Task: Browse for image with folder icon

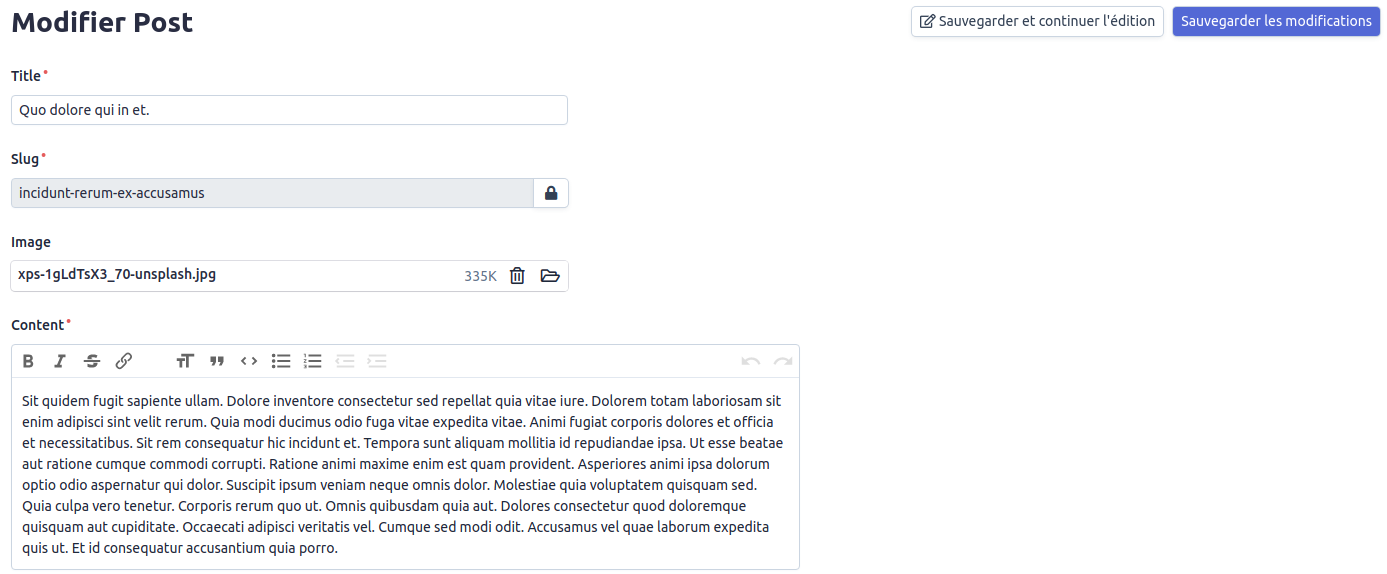Action: point(550,276)
